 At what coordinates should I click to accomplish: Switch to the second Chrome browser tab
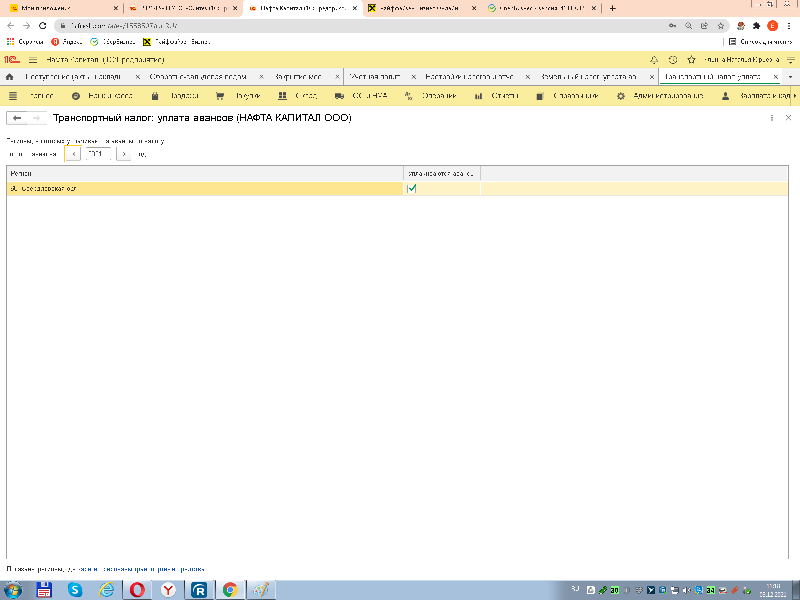coord(183,8)
